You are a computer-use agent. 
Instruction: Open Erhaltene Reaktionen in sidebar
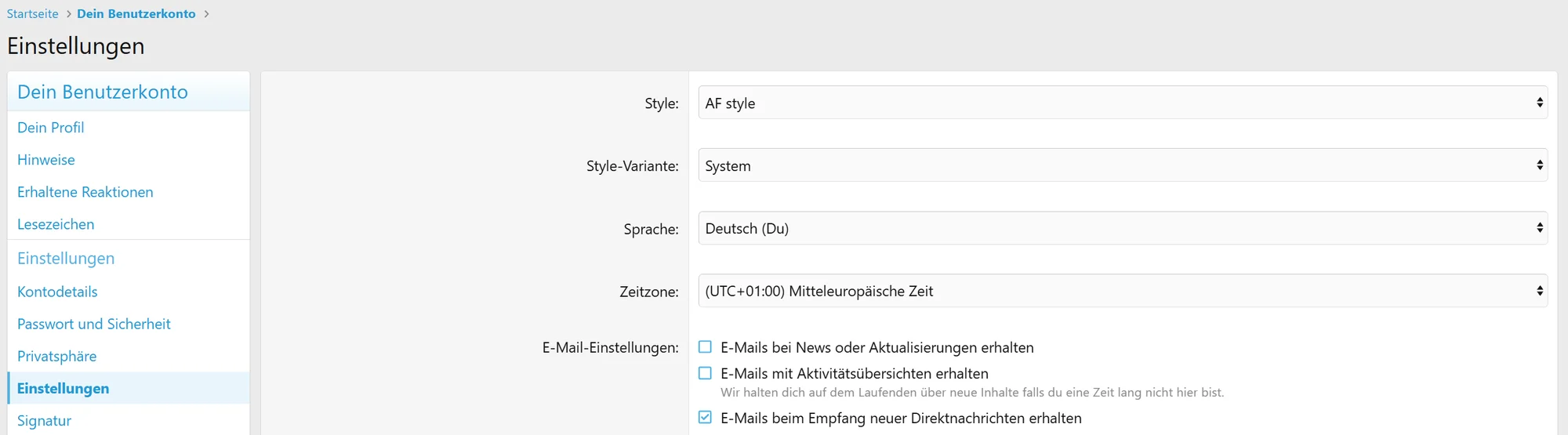coord(129,191)
